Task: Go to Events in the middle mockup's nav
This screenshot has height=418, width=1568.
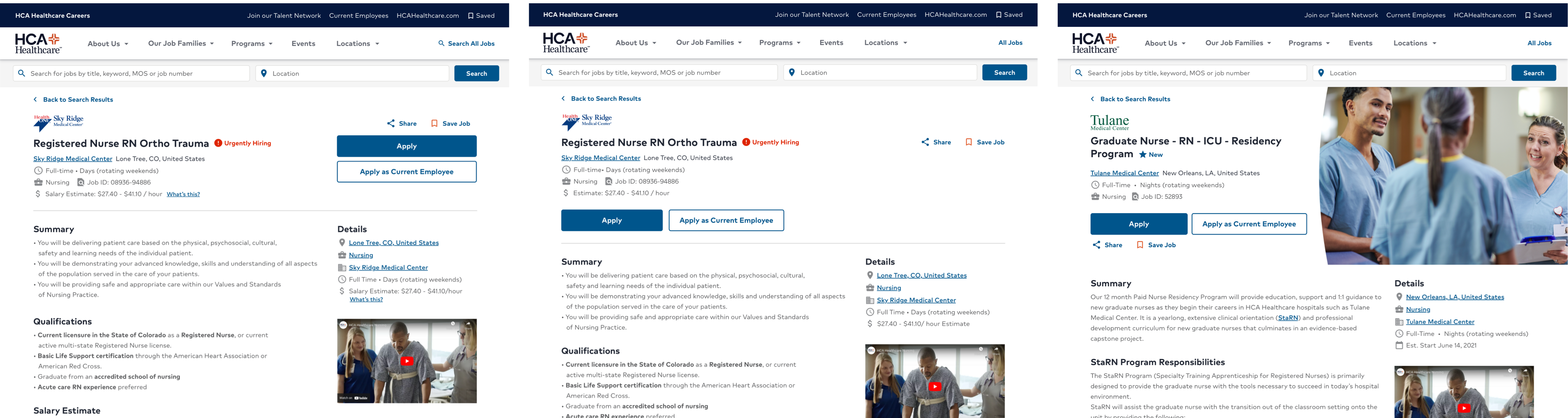Action: click(x=831, y=43)
